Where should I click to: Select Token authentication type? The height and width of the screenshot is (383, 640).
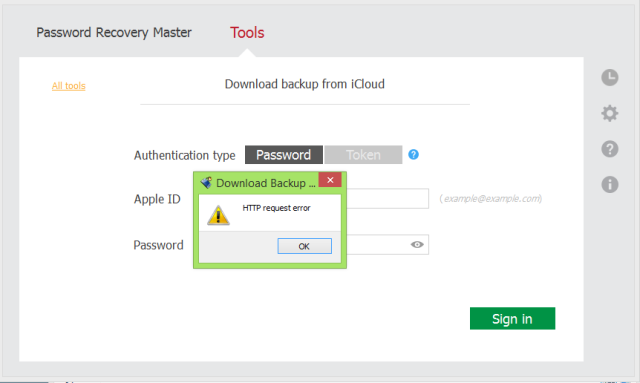click(363, 155)
